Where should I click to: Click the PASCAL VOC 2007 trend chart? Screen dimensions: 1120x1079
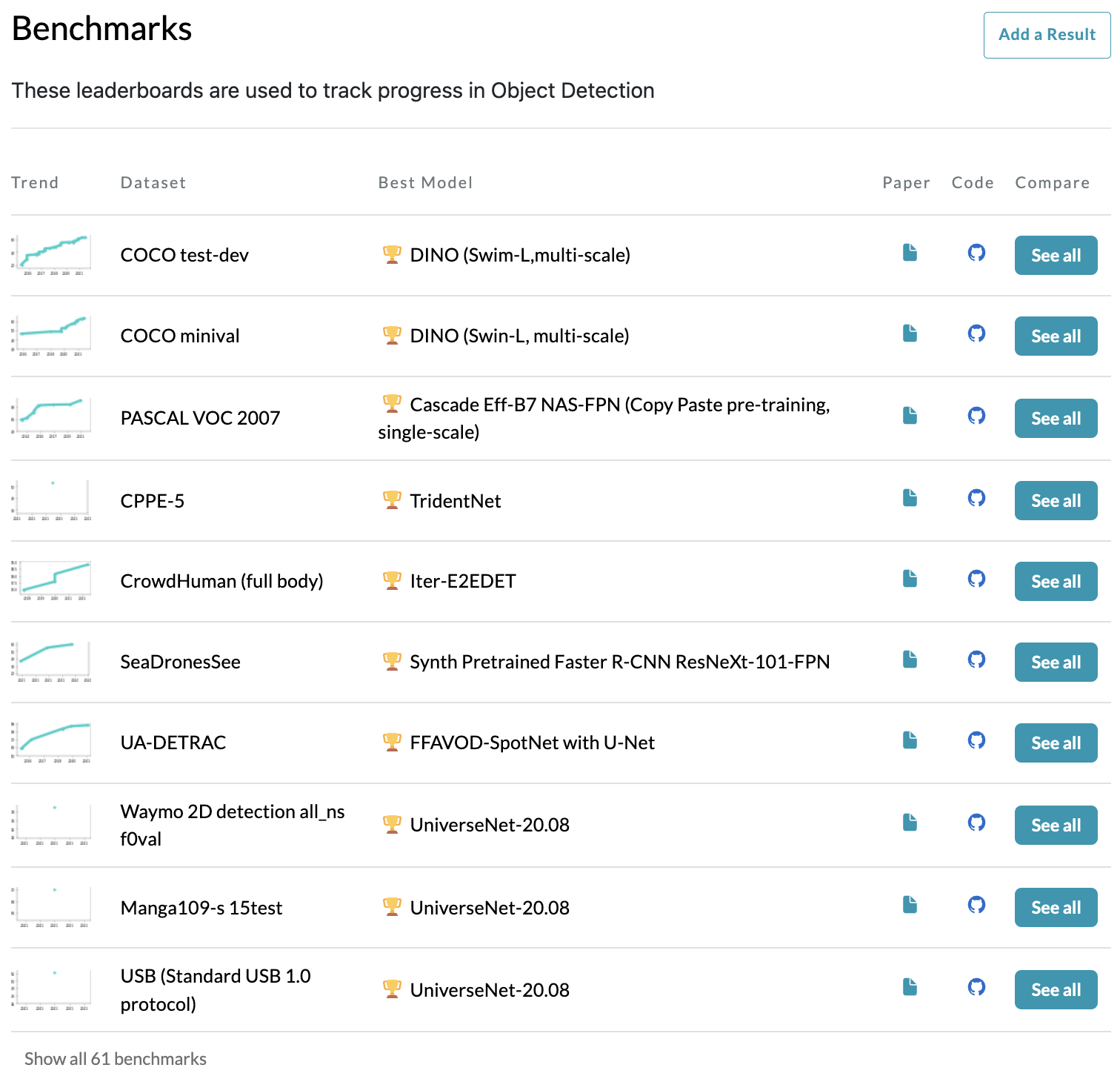[52, 418]
